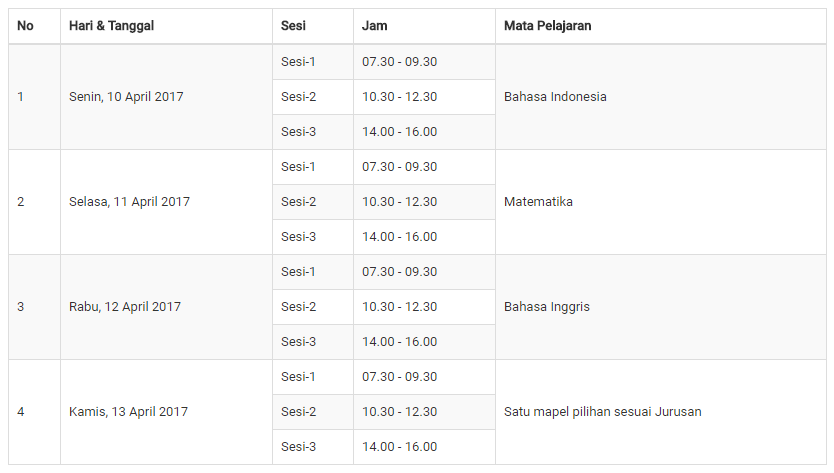834x473 pixels.
Task: Click row number 1 cell
Action: 35,97
